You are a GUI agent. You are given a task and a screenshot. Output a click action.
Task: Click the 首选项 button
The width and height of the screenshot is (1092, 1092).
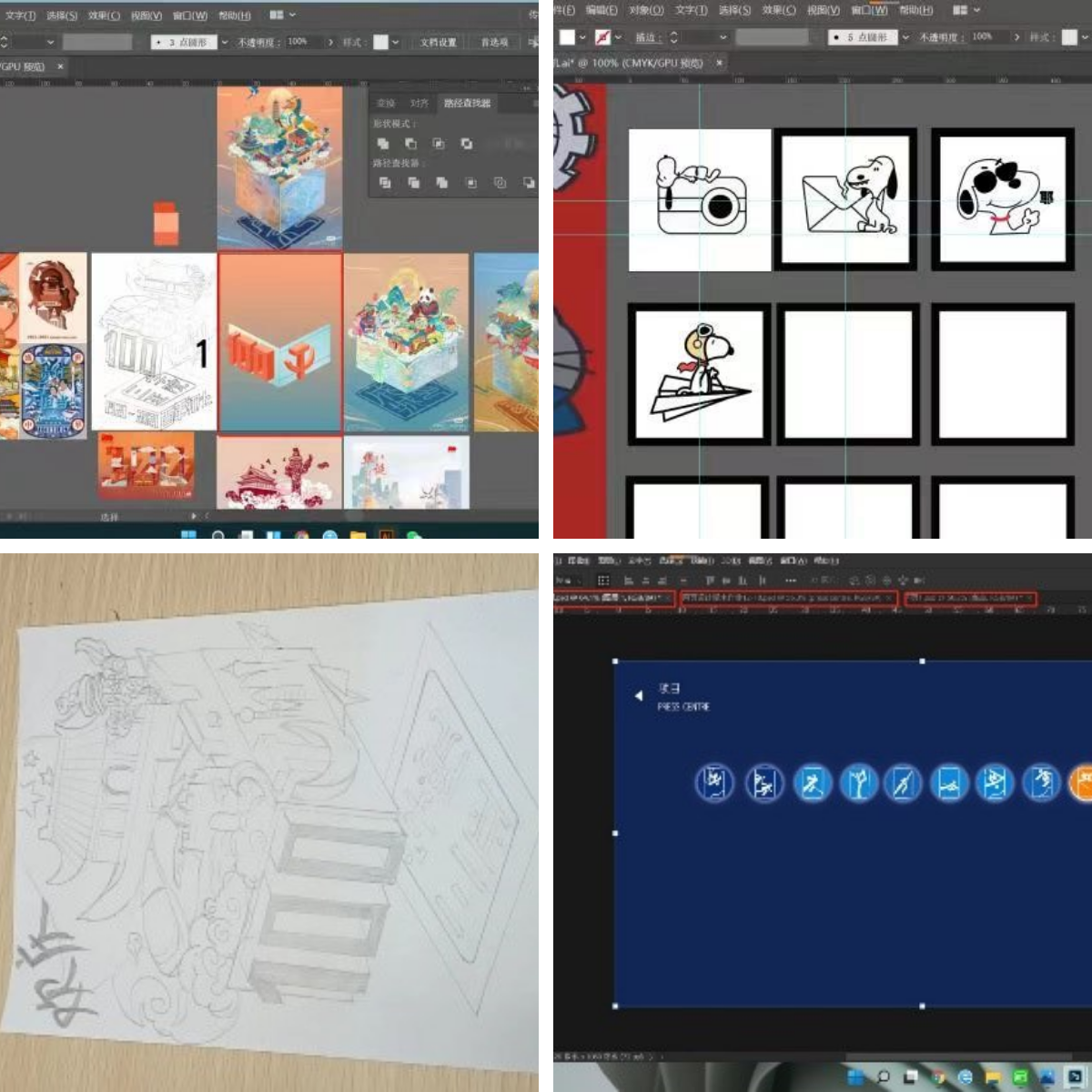494,42
